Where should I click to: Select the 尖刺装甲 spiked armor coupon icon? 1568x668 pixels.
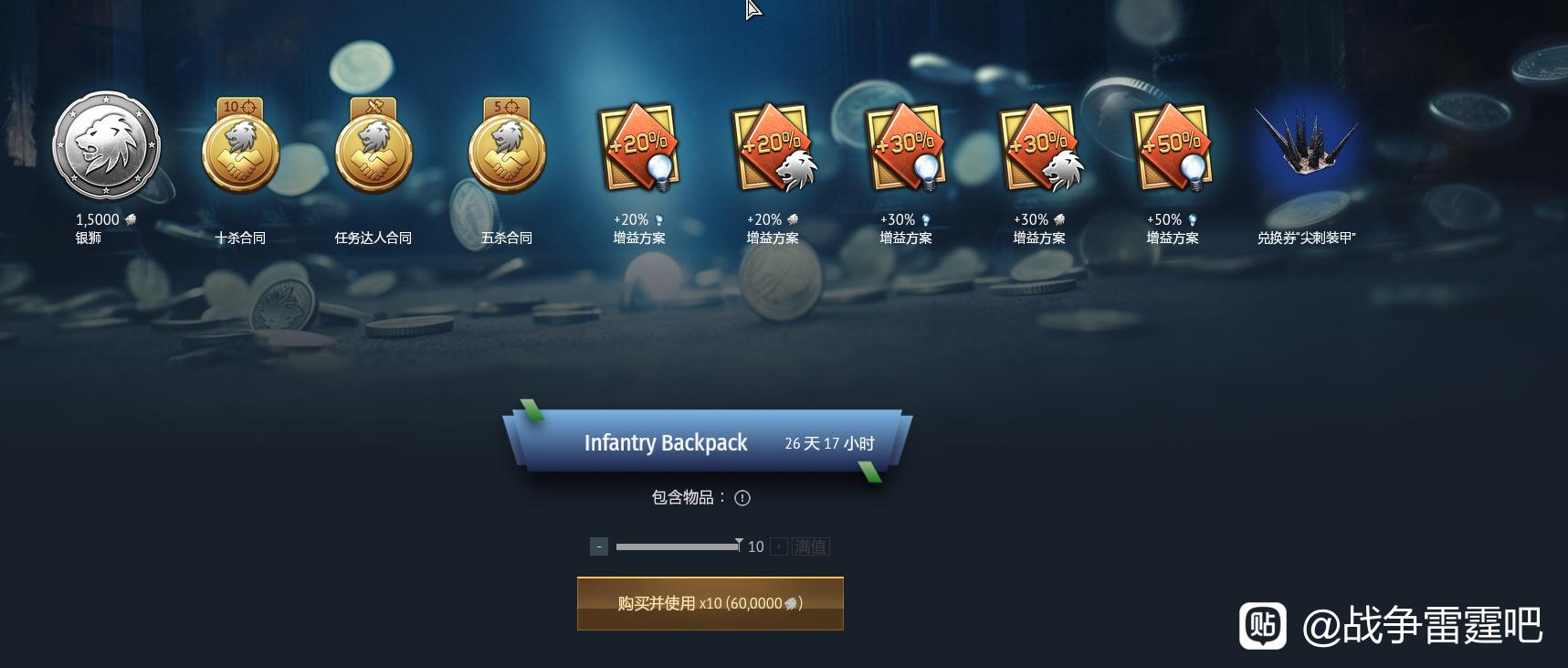coord(1306,142)
